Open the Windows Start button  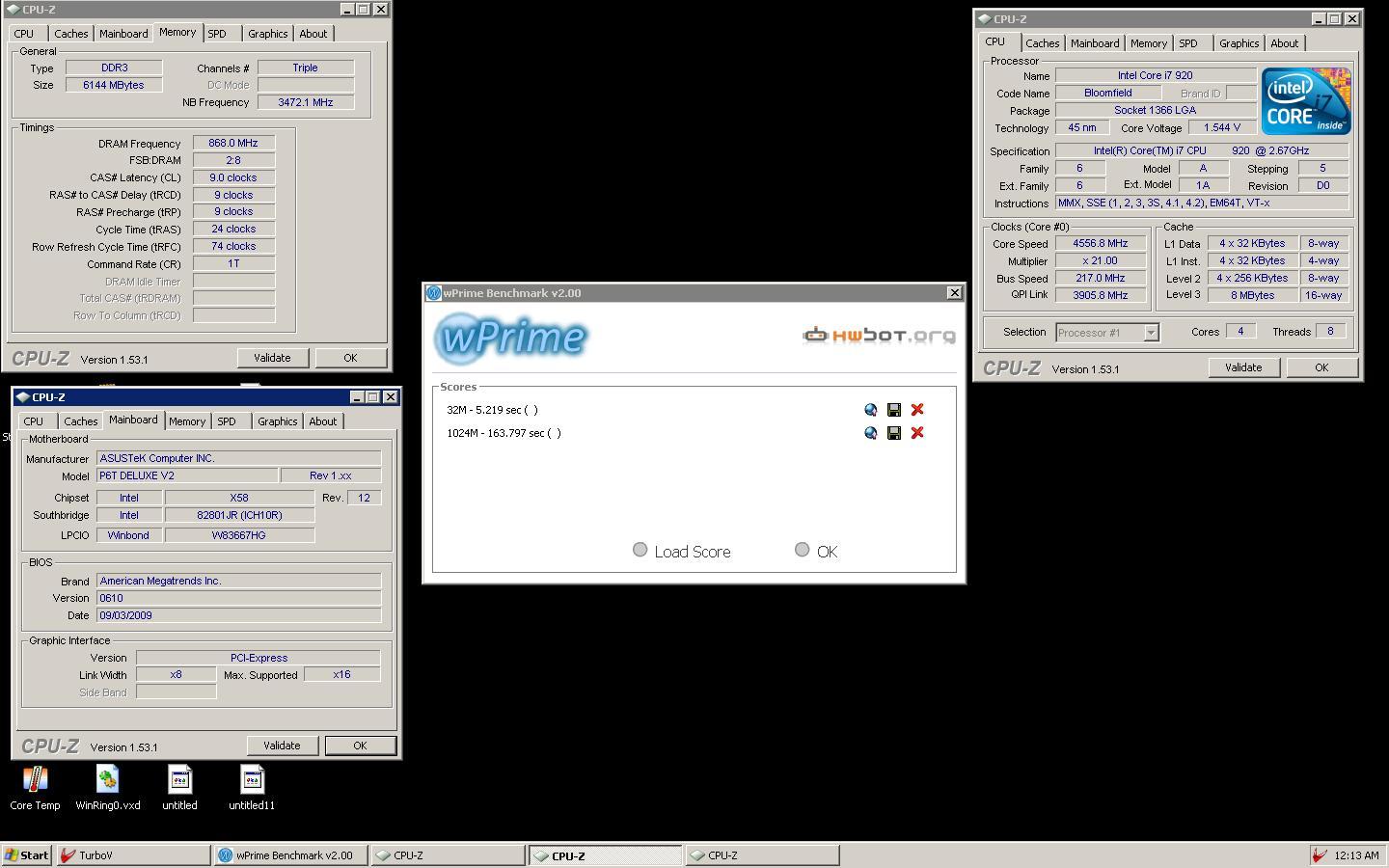27,855
